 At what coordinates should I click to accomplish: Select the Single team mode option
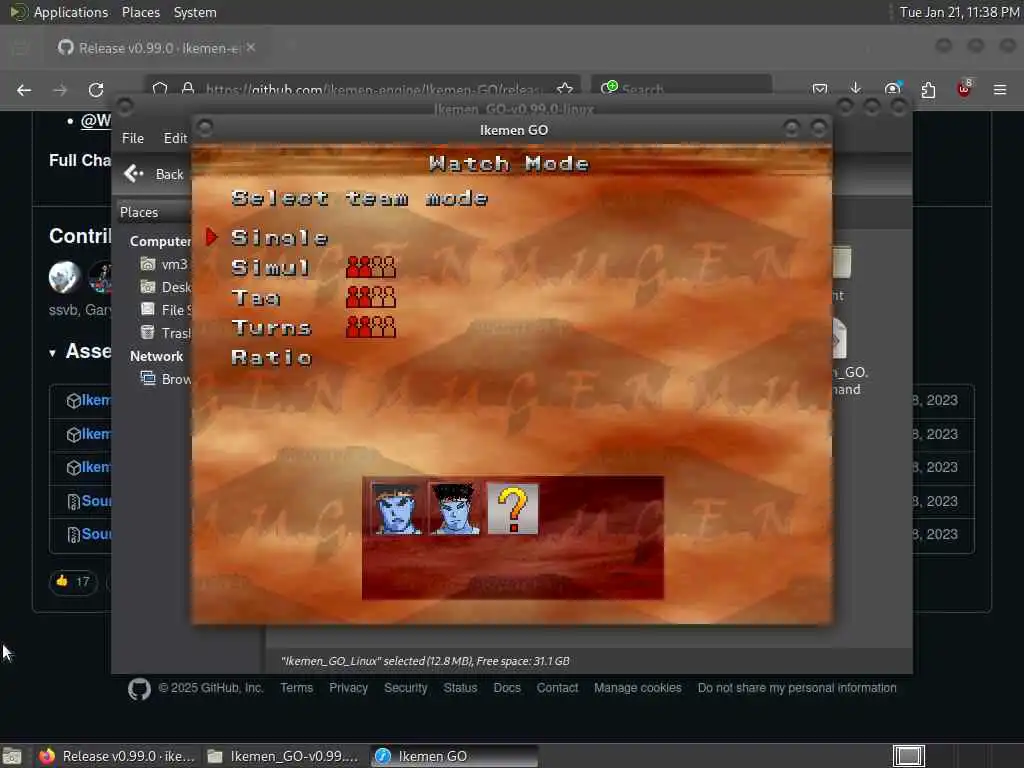[x=280, y=237]
